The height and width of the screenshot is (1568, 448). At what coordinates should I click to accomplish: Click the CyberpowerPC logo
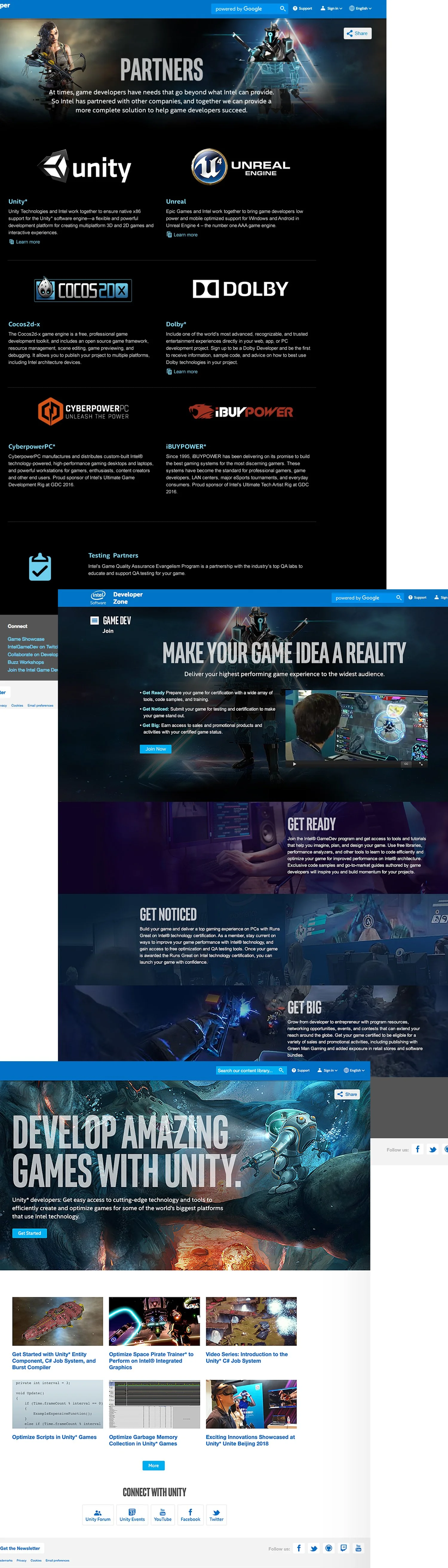coord(83,411)
